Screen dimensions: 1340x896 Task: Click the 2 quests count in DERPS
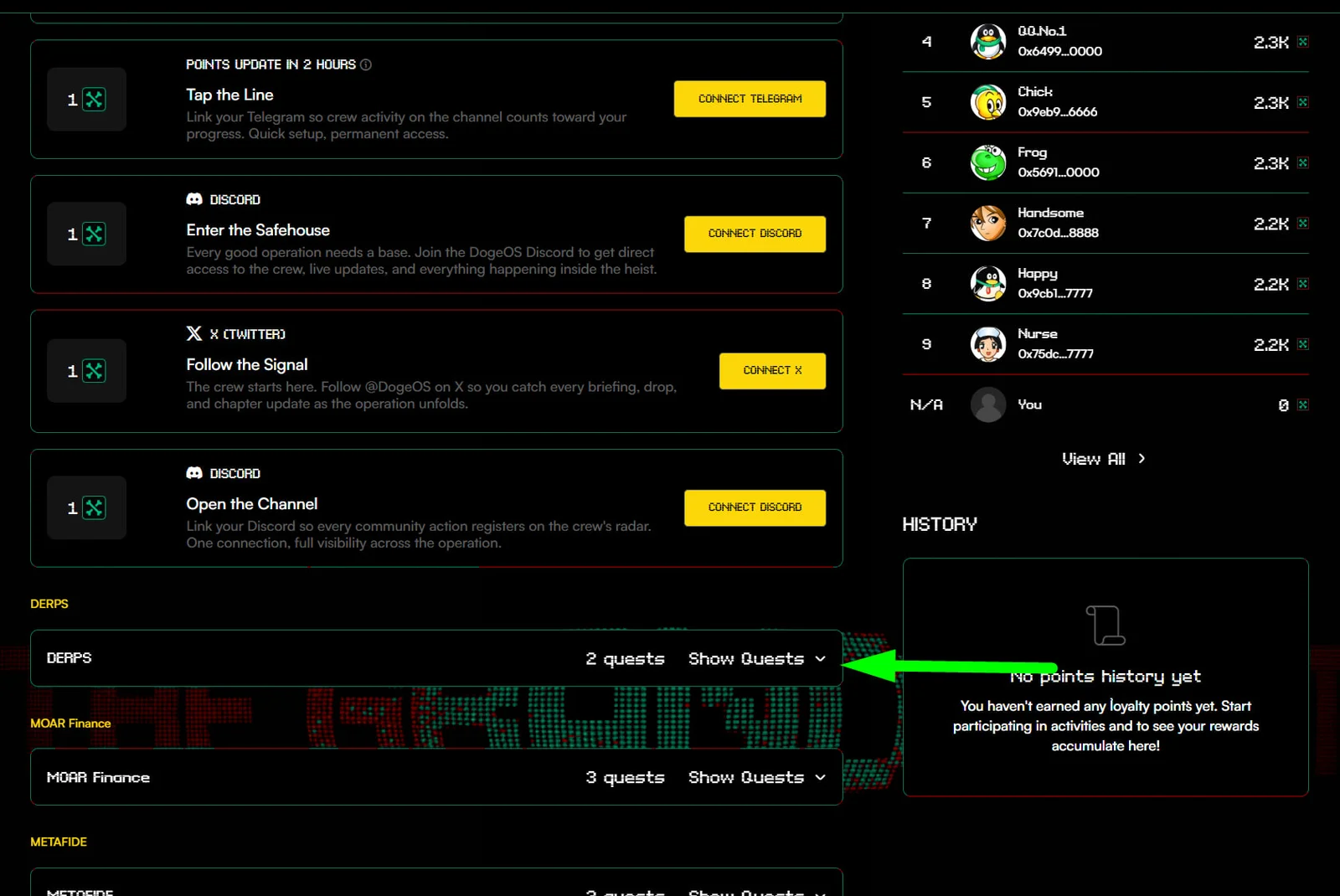[x=625, y=659]
